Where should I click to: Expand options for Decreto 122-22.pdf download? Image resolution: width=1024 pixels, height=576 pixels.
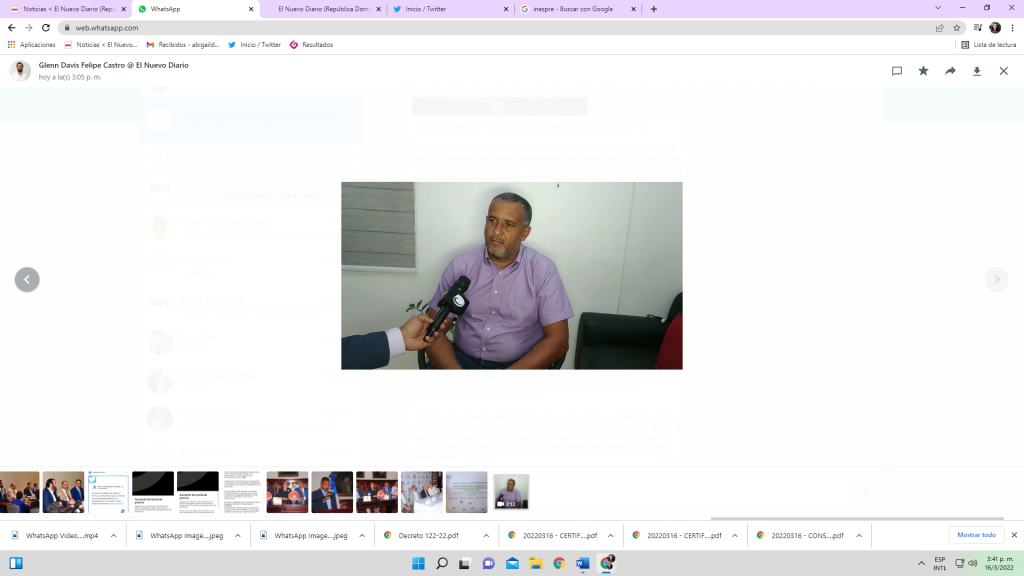click(485, 535)
